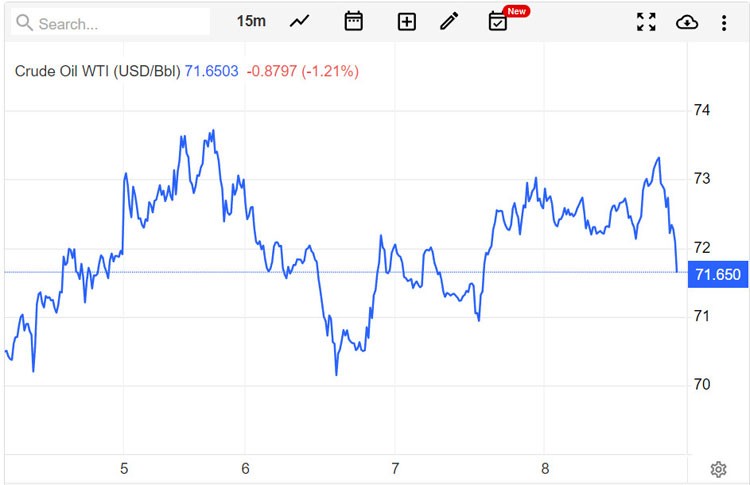The width and height of the screenshot is (750, 485).
Task: Open the line chart type selector
Action: [x=299, y=21]
